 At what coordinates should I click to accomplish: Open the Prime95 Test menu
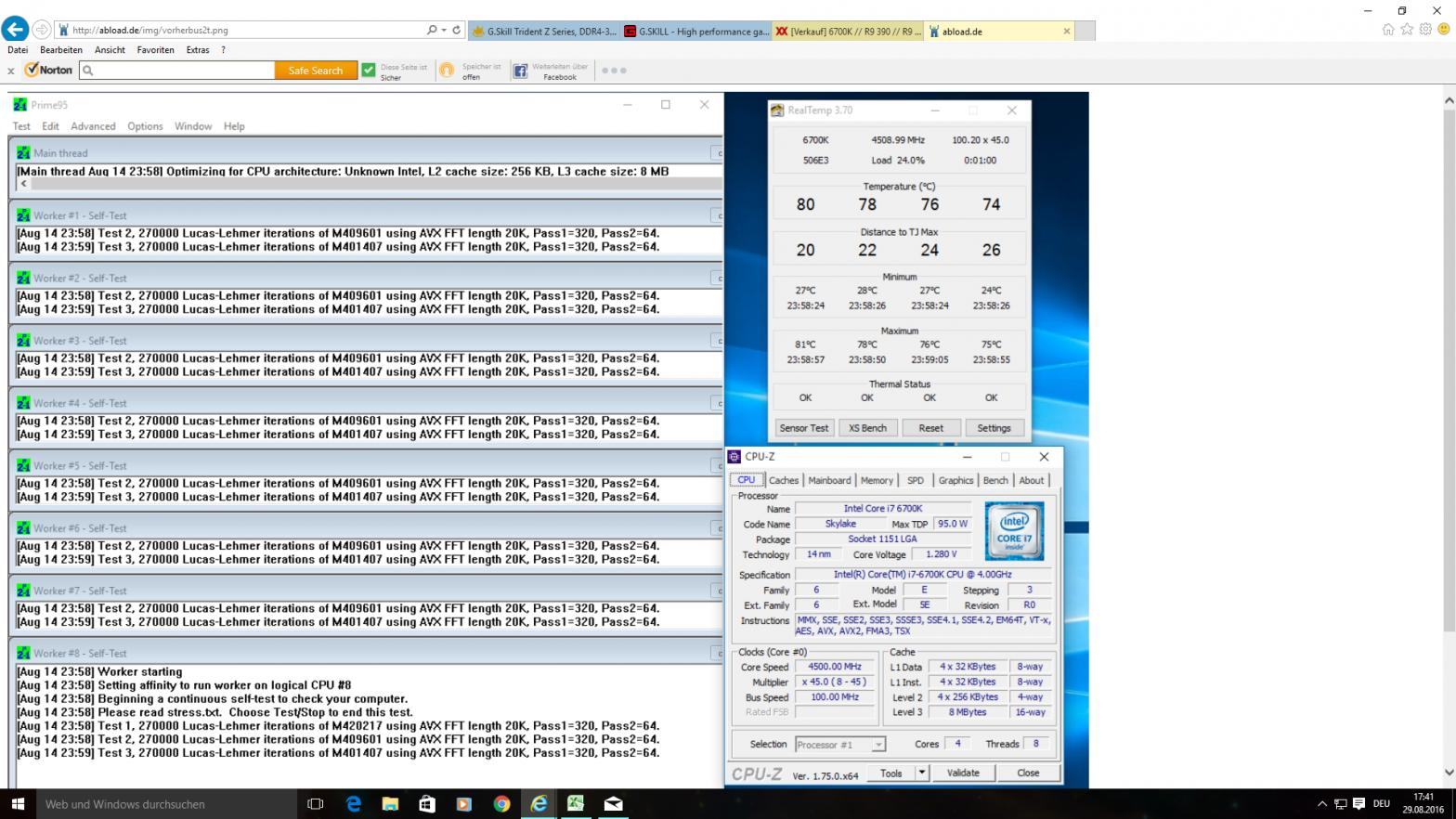[21, 126]
